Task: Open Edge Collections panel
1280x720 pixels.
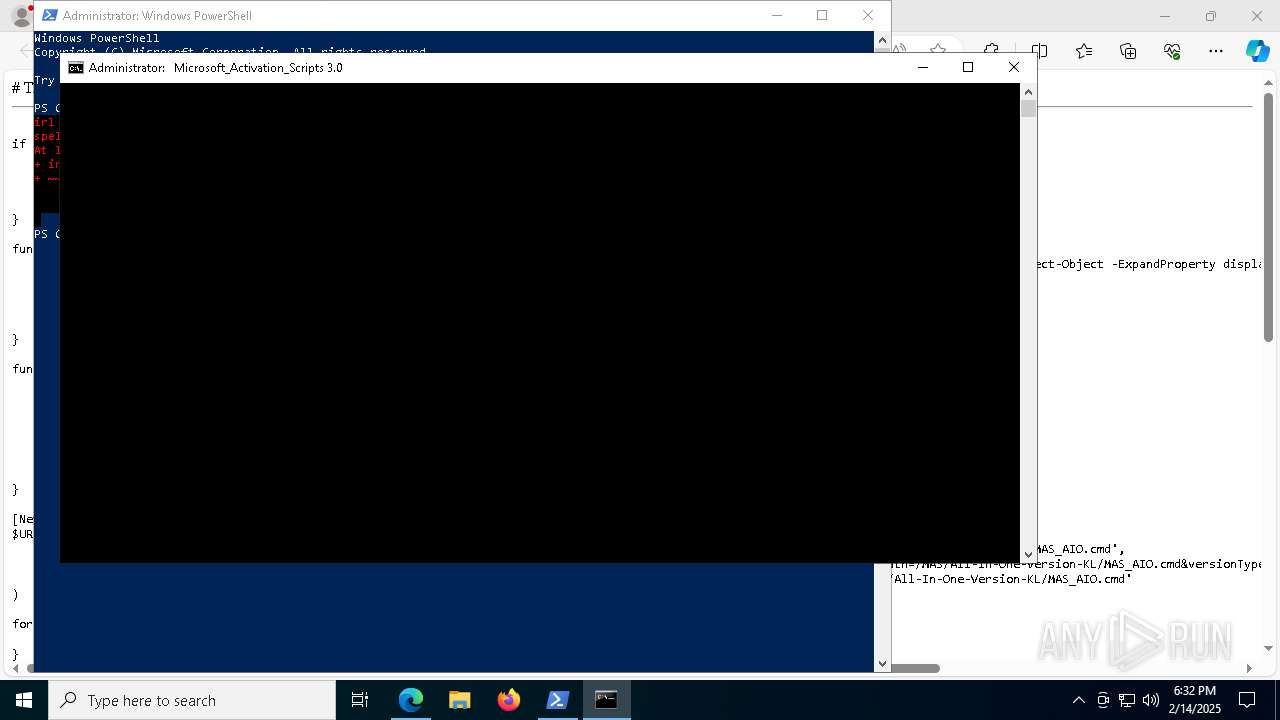Action: pyautogui.click(x=1128, y=51)
